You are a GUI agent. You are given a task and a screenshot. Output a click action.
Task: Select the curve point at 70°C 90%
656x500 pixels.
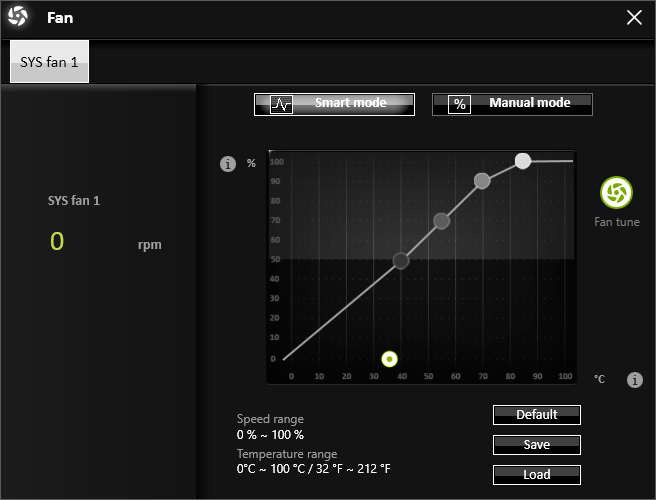coord(482,181)
